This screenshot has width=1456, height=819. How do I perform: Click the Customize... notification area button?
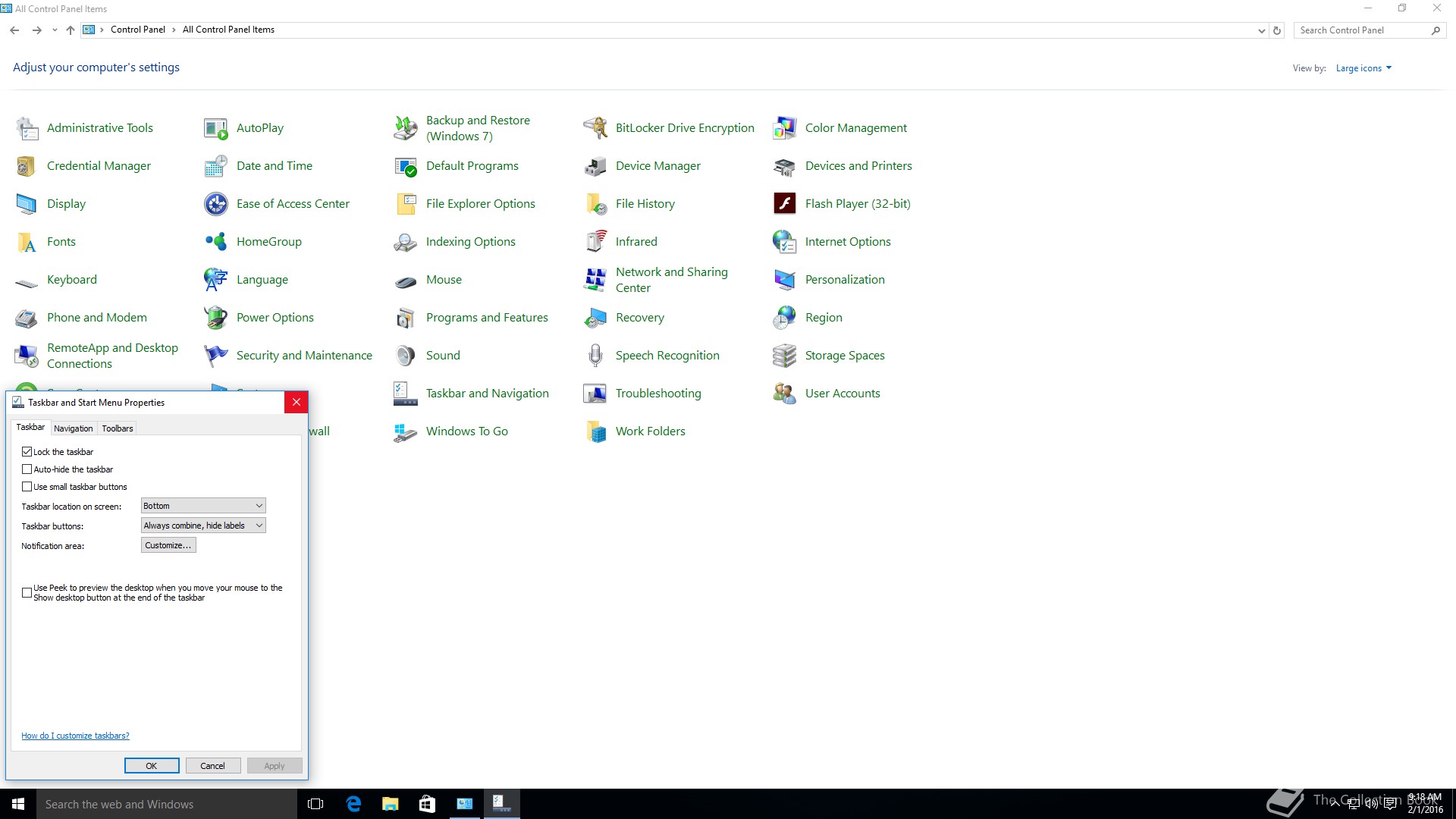168,545
